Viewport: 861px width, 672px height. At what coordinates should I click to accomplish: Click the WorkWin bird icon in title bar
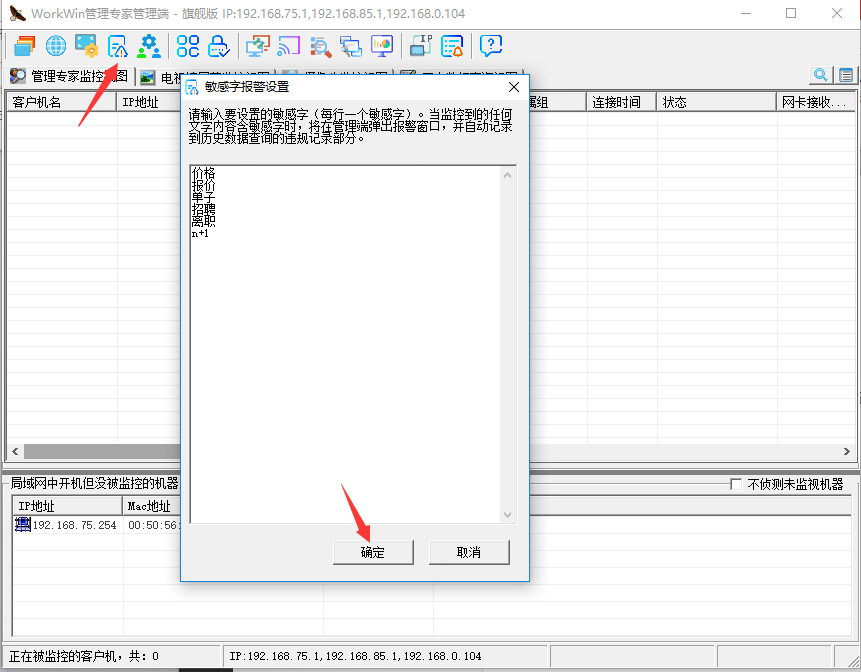[x=17, y=13]
